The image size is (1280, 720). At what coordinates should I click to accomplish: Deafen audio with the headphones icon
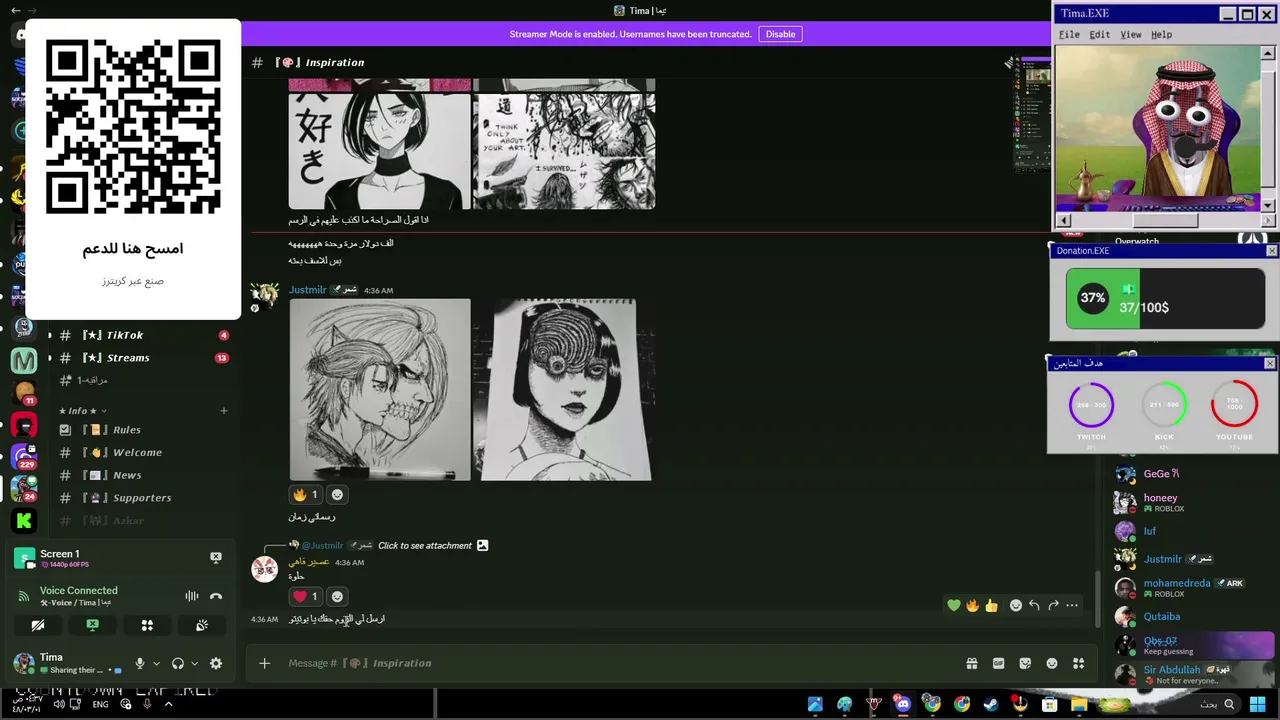tap(178, 663)
